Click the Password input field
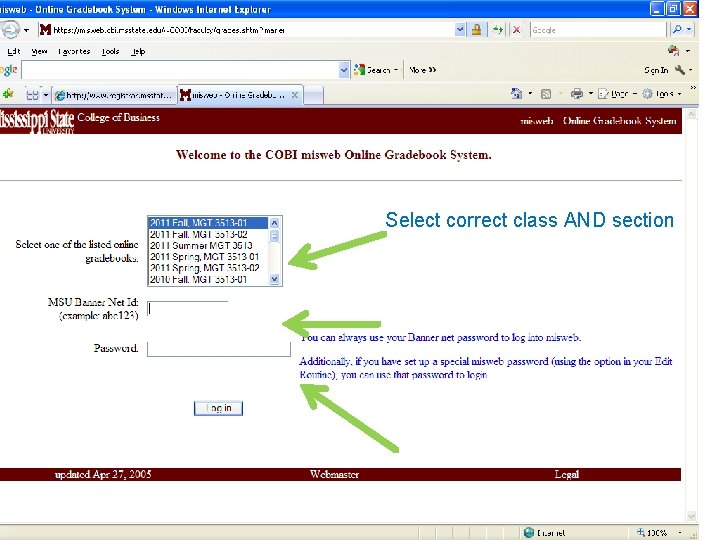Viewport: 720px width, 540px height. pyautogui.click(x=219, y=349)
